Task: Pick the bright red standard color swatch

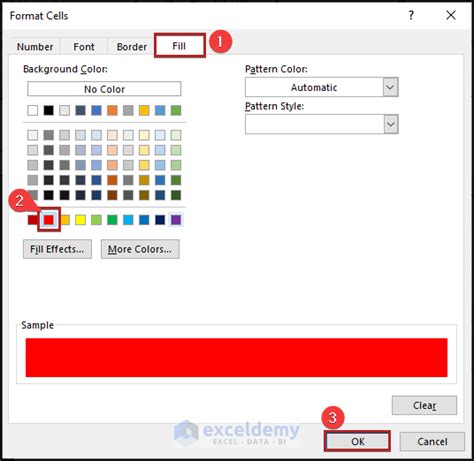Action: point(49,220)
